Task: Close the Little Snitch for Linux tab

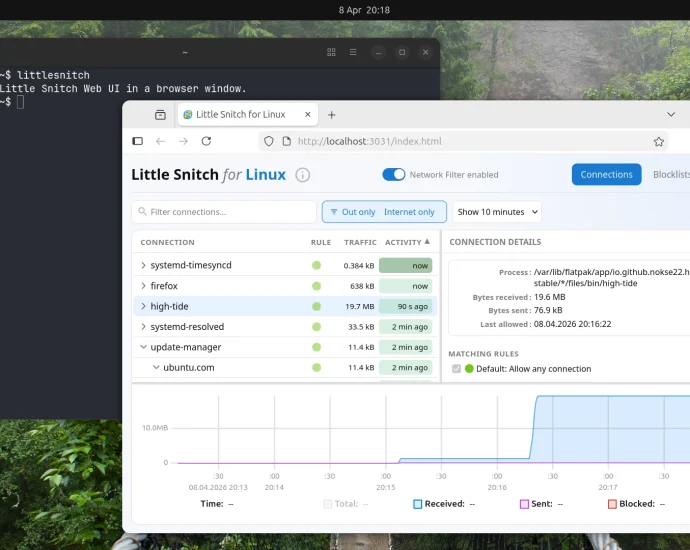Action: coord(308,114)
